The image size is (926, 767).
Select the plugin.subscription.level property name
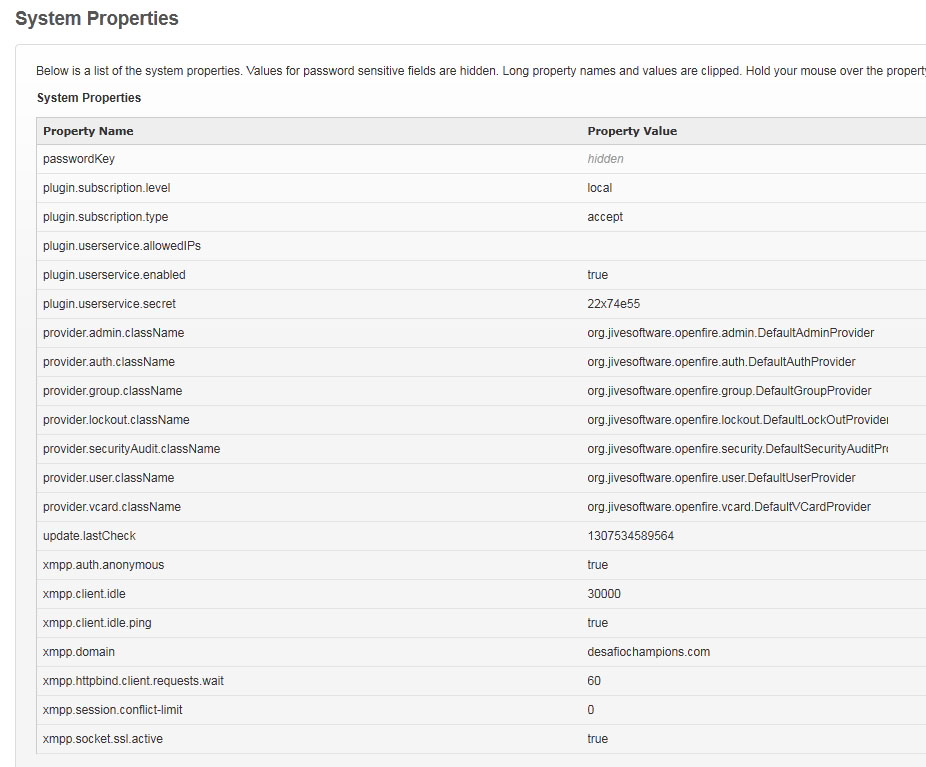pos(106,188)
